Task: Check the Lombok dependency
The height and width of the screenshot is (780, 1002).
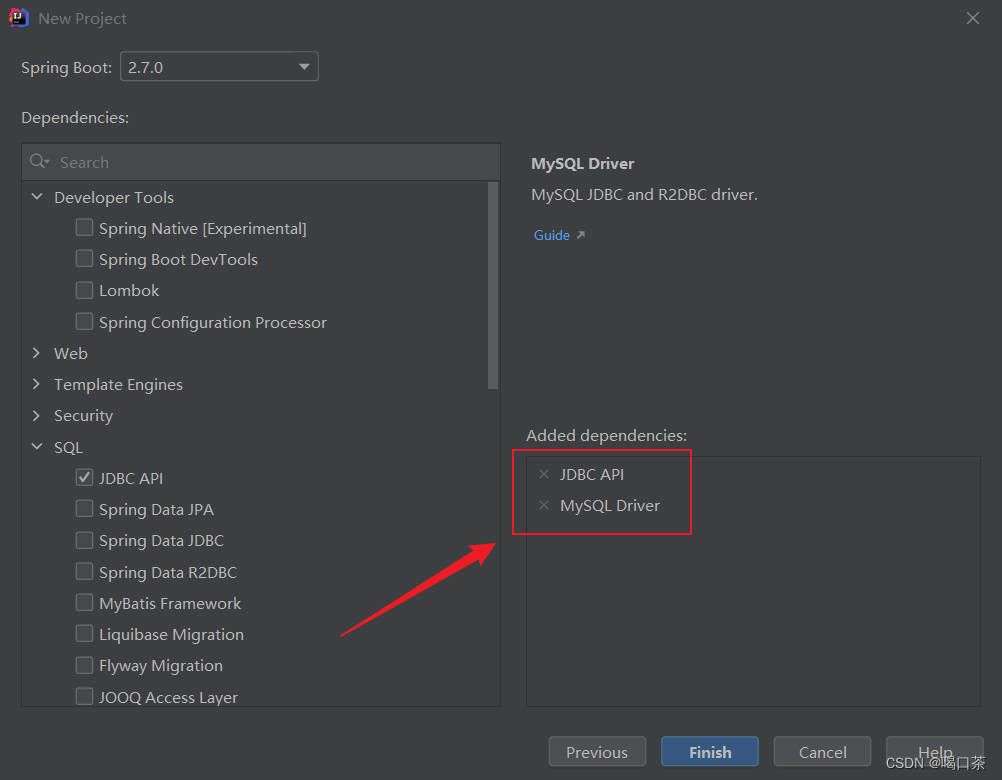Action: (x=84, y=290)
